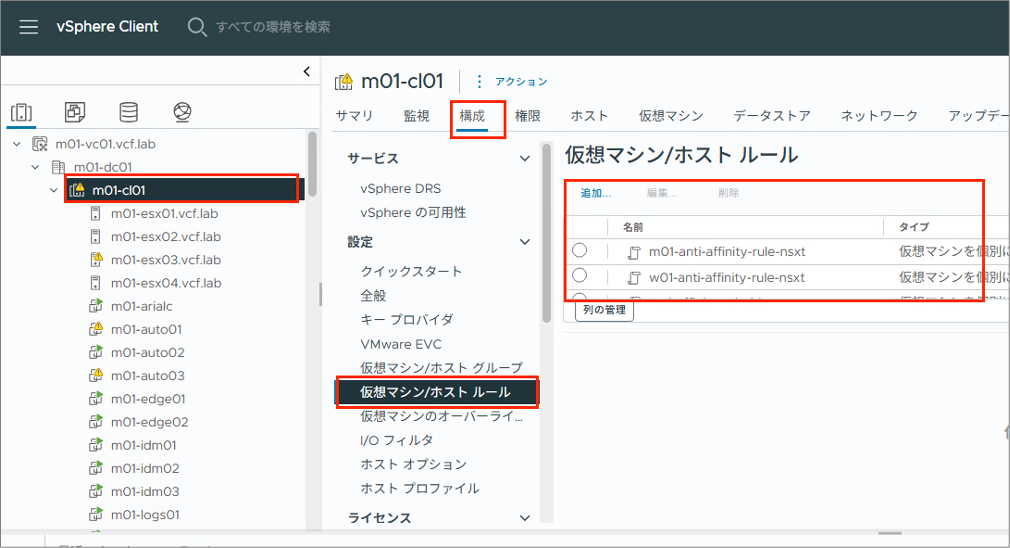
Task: Click the configuration menu vertical scrollbar
Action: pyautogui.click(x=546, y=233)
